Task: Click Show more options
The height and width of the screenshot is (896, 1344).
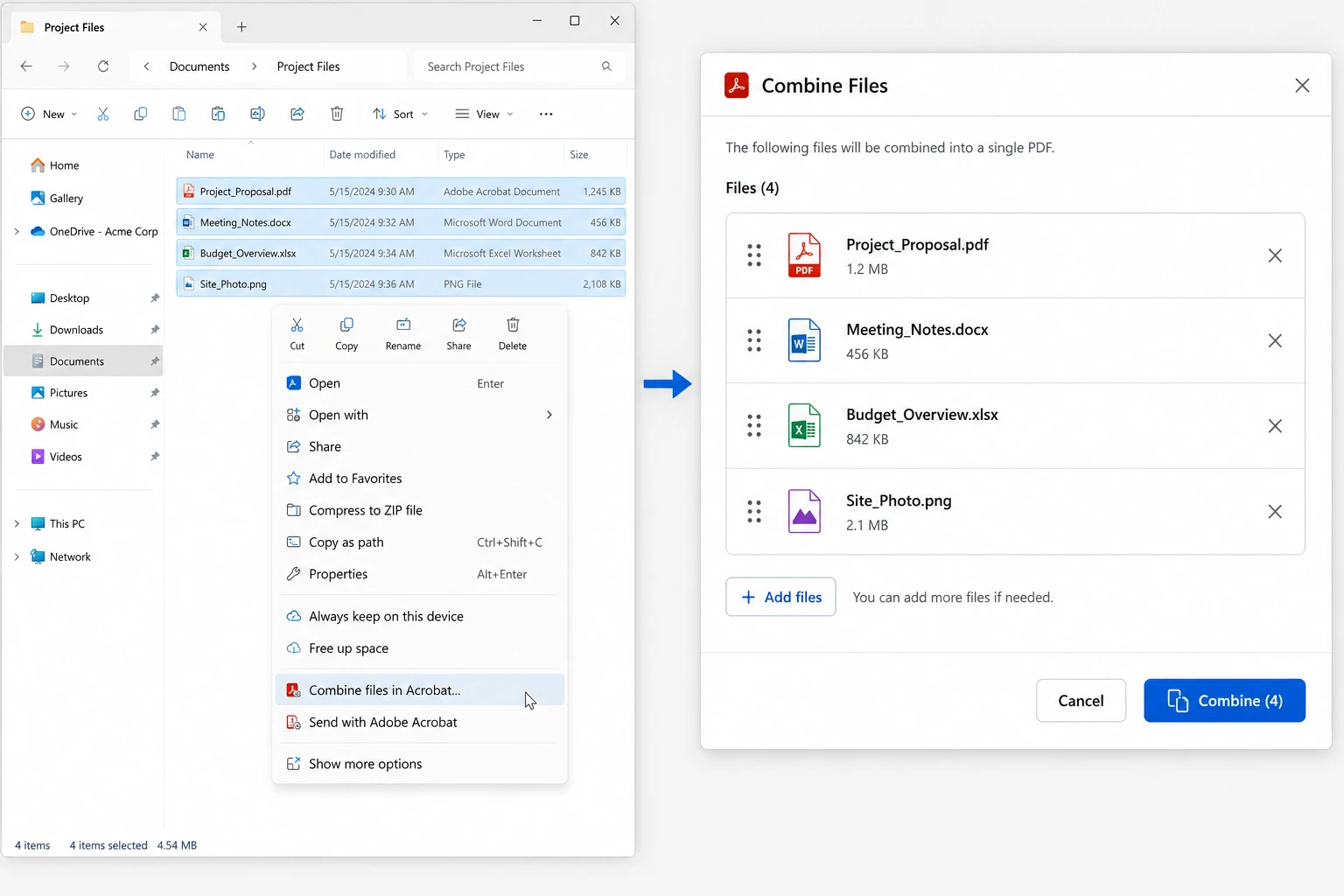Action: (x=420, y=764)
